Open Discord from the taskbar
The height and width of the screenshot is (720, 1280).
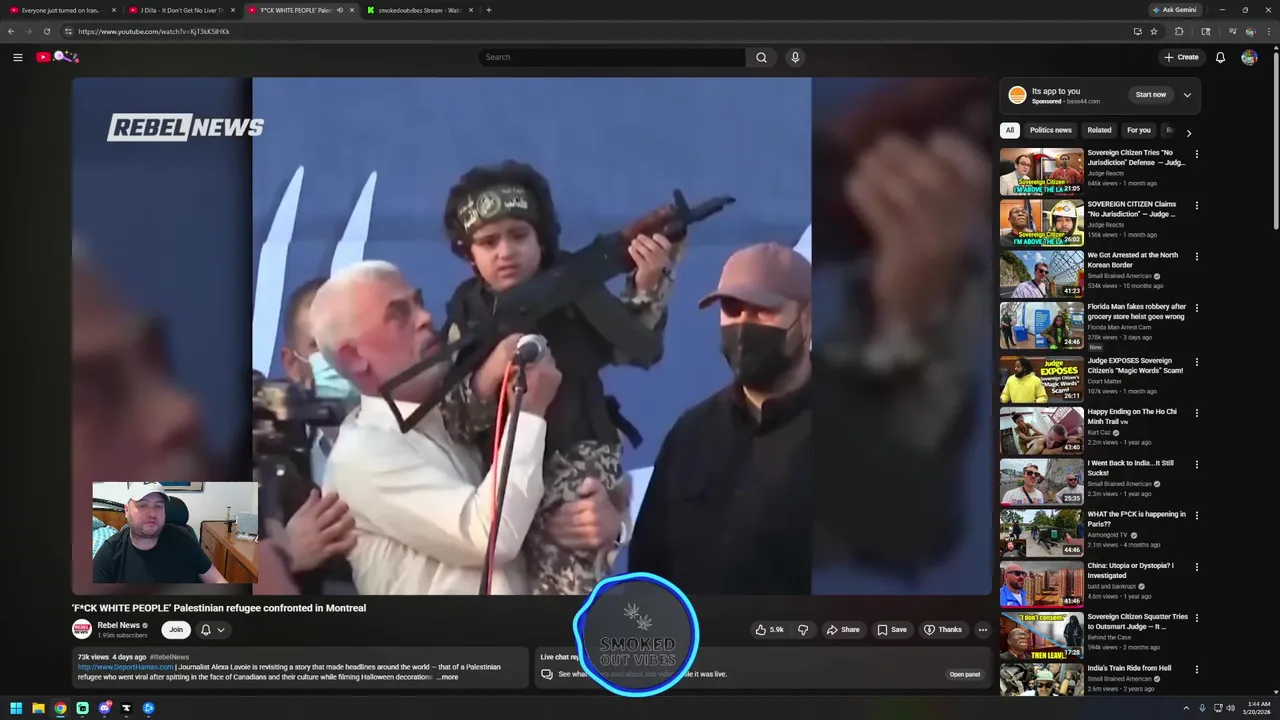104,708
